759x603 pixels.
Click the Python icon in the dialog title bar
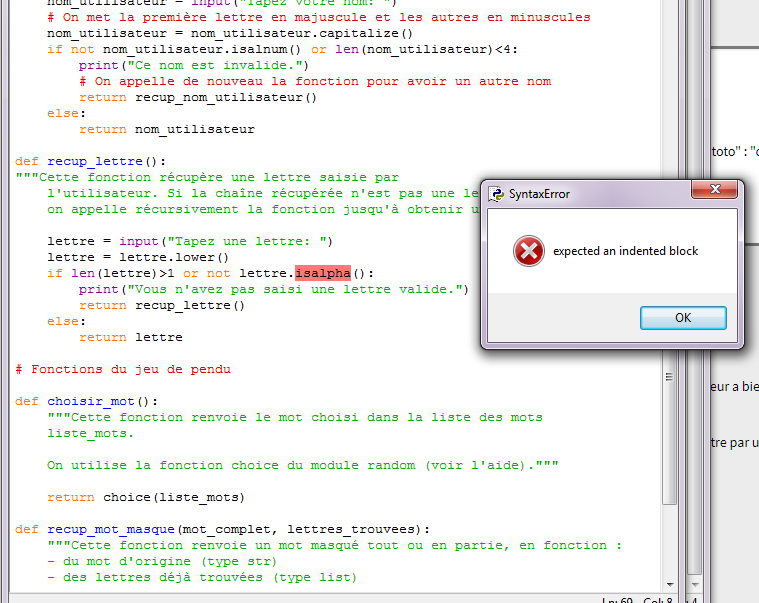[x=496, y=194]
